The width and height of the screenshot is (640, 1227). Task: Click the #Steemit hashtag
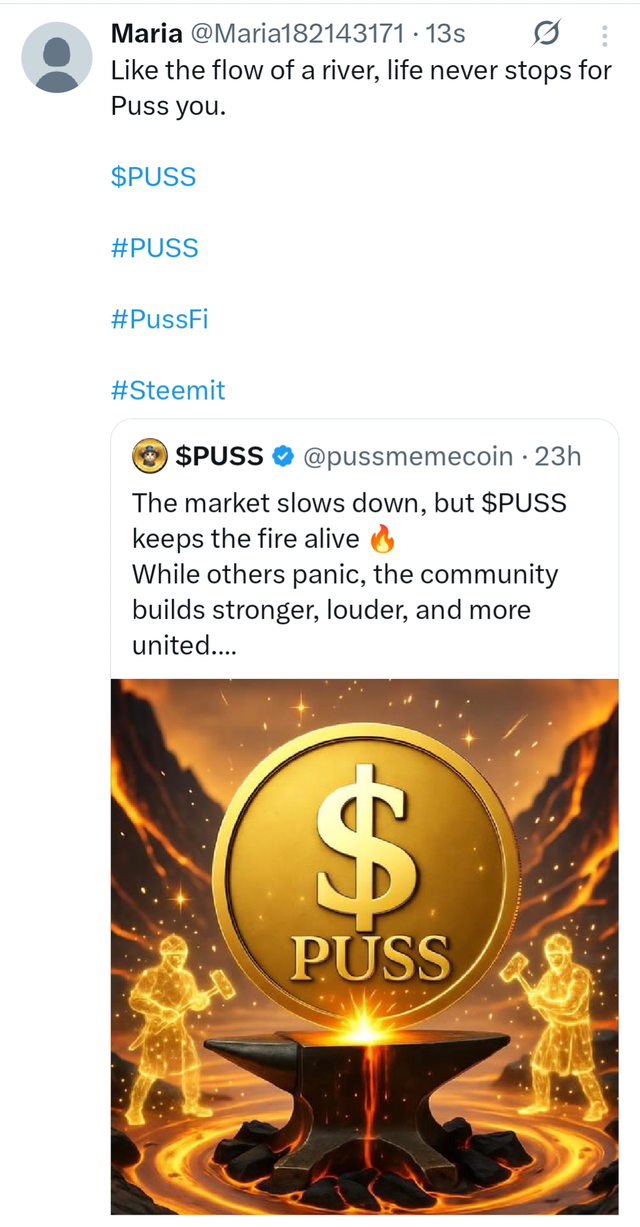click(x=168, y=390)
